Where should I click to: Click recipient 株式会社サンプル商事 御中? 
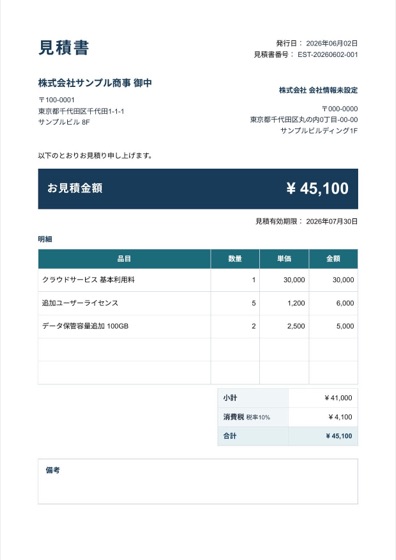coord(95,83)
